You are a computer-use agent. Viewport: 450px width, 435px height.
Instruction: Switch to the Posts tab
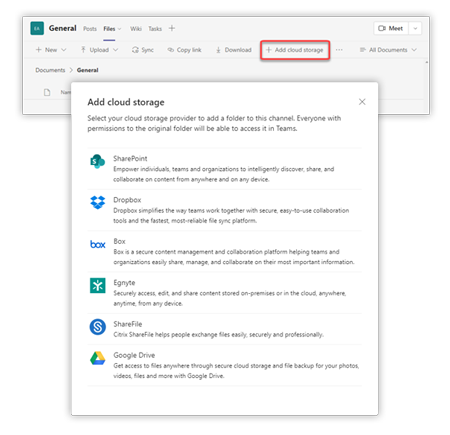tap(90, 29)
